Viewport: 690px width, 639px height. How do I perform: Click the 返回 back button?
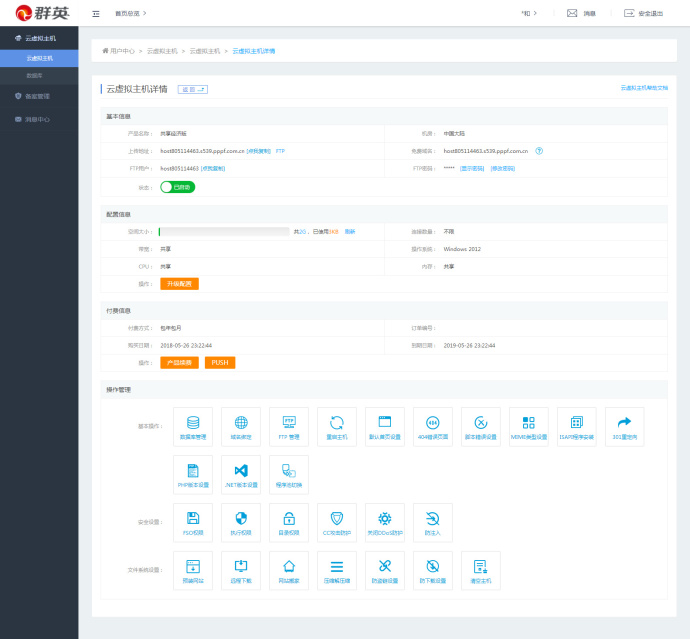193,89
